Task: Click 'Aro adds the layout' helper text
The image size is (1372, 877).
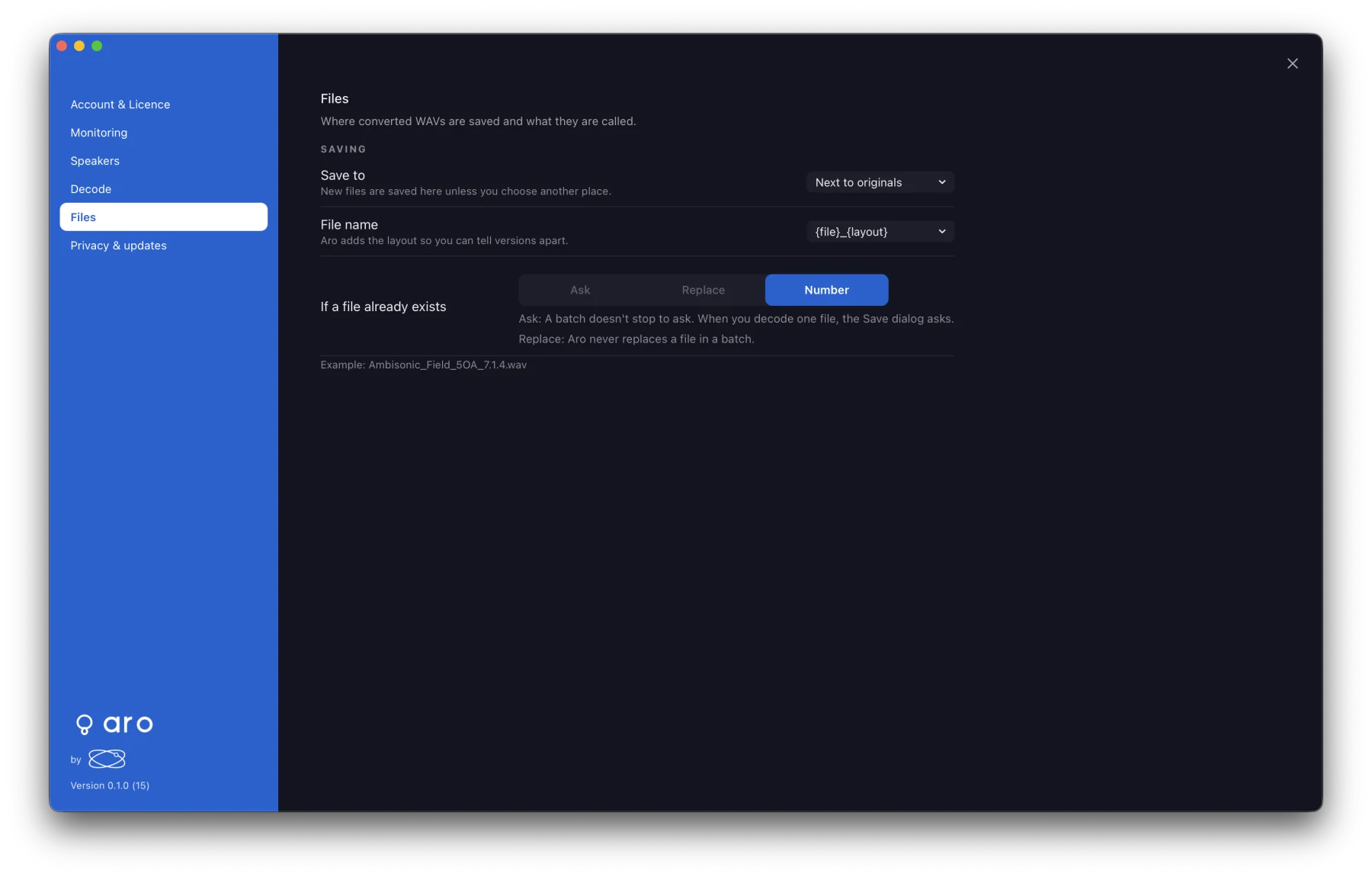Action: click(444, 241)
